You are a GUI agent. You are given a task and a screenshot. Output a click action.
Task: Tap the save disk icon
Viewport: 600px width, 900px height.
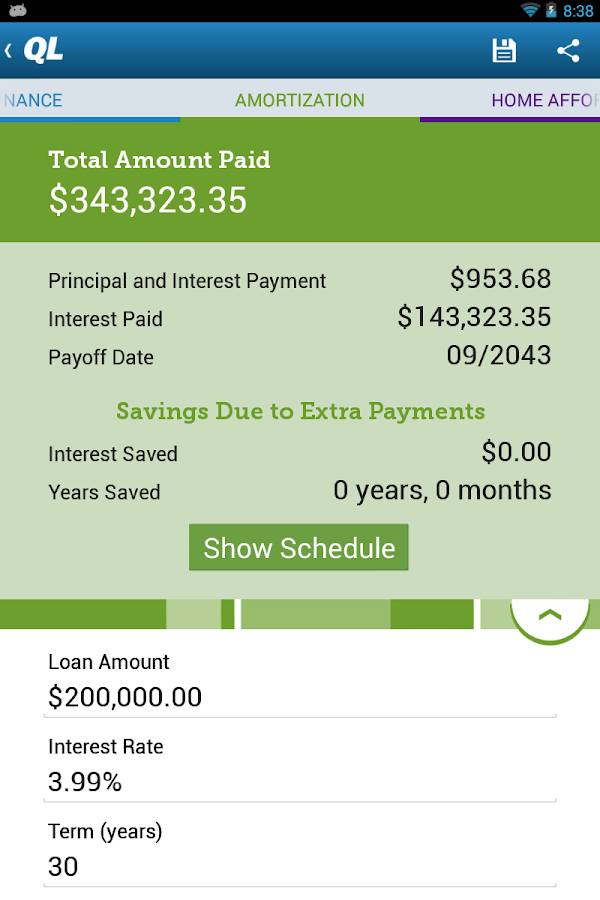[x=504, y=51]
